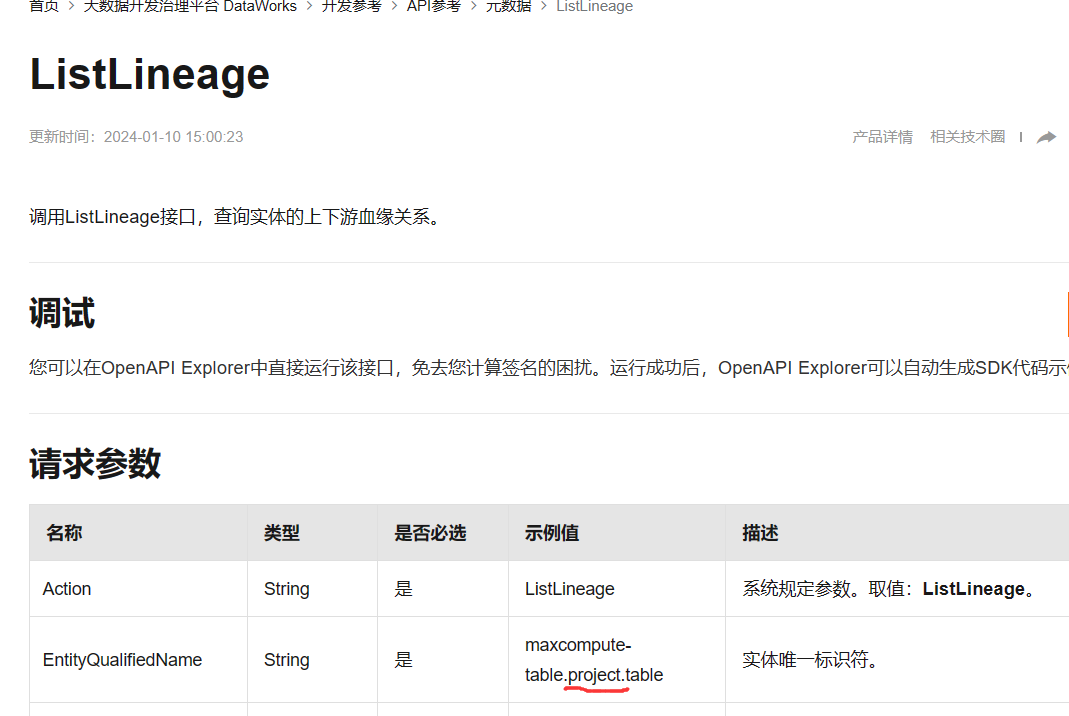The height and width of the screenshot is (716, 1069).
Task: Open the 相关技术圈 link
Action: 967,137
